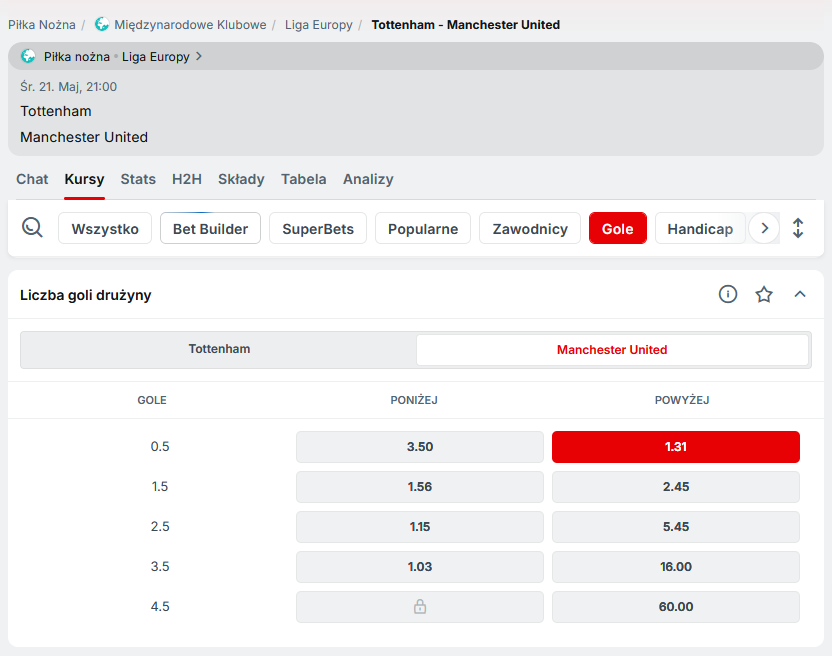The image size is (832, 656).
Task: Click the search magnifier icon
Action: [32, 228]
